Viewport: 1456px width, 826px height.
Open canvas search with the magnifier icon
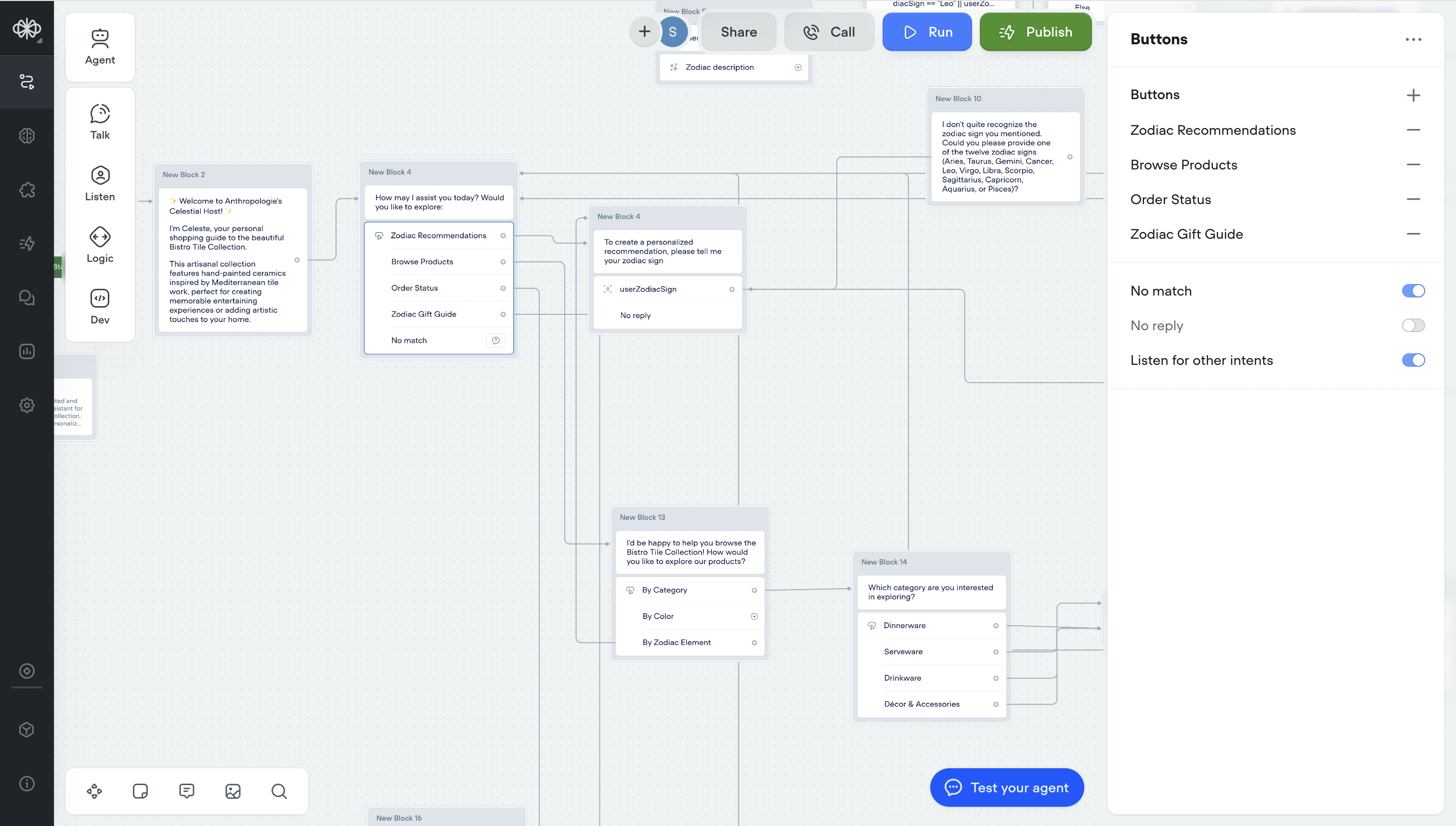click(279, 791)
